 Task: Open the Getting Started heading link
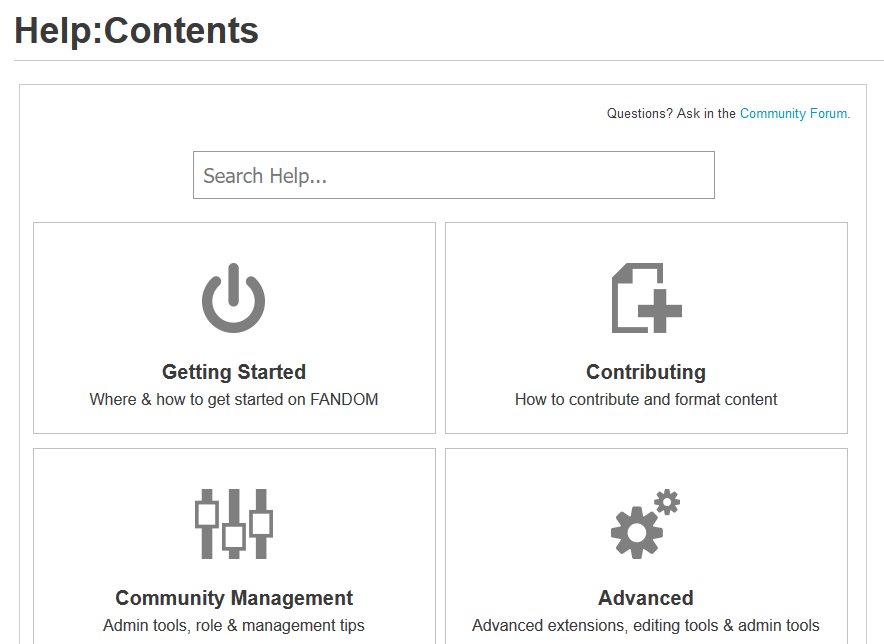click(x=234, y=372)
